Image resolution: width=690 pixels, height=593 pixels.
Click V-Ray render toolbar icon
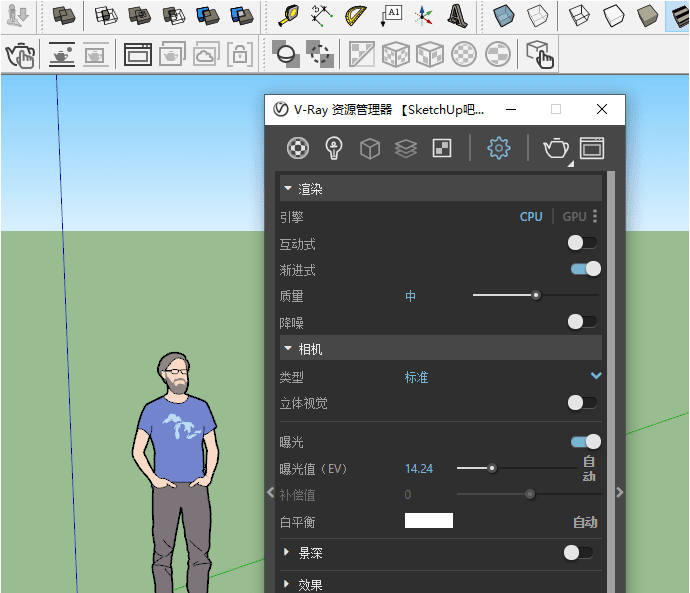click(62, 55)
